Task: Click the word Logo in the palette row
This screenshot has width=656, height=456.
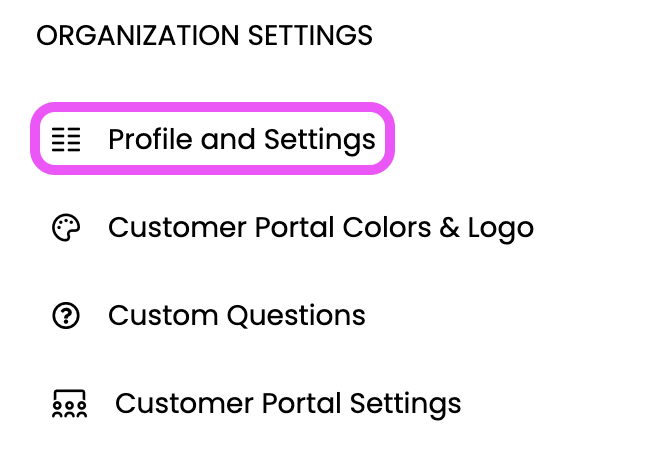Action: click(501, 229)
